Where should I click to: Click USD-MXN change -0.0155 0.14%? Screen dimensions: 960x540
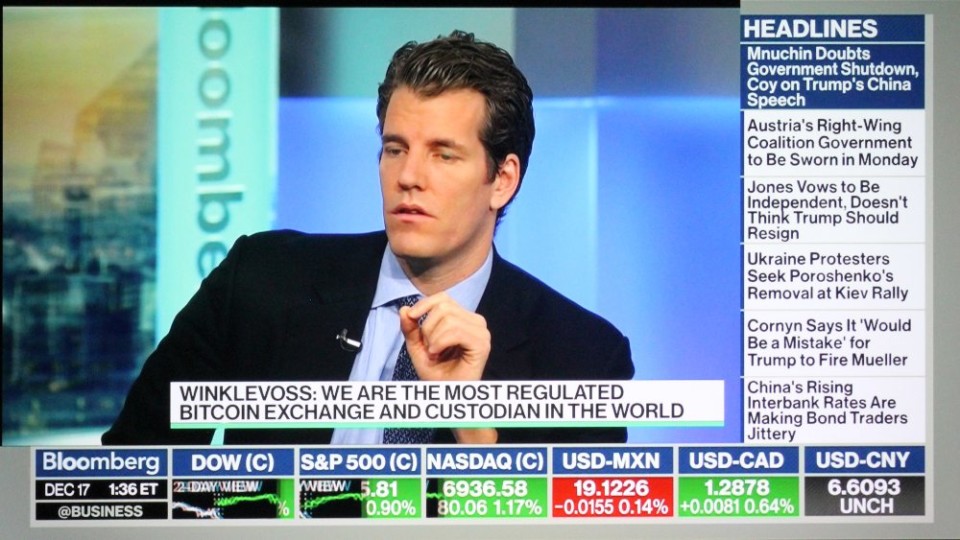pyautogui.click(x=611, y=508)
